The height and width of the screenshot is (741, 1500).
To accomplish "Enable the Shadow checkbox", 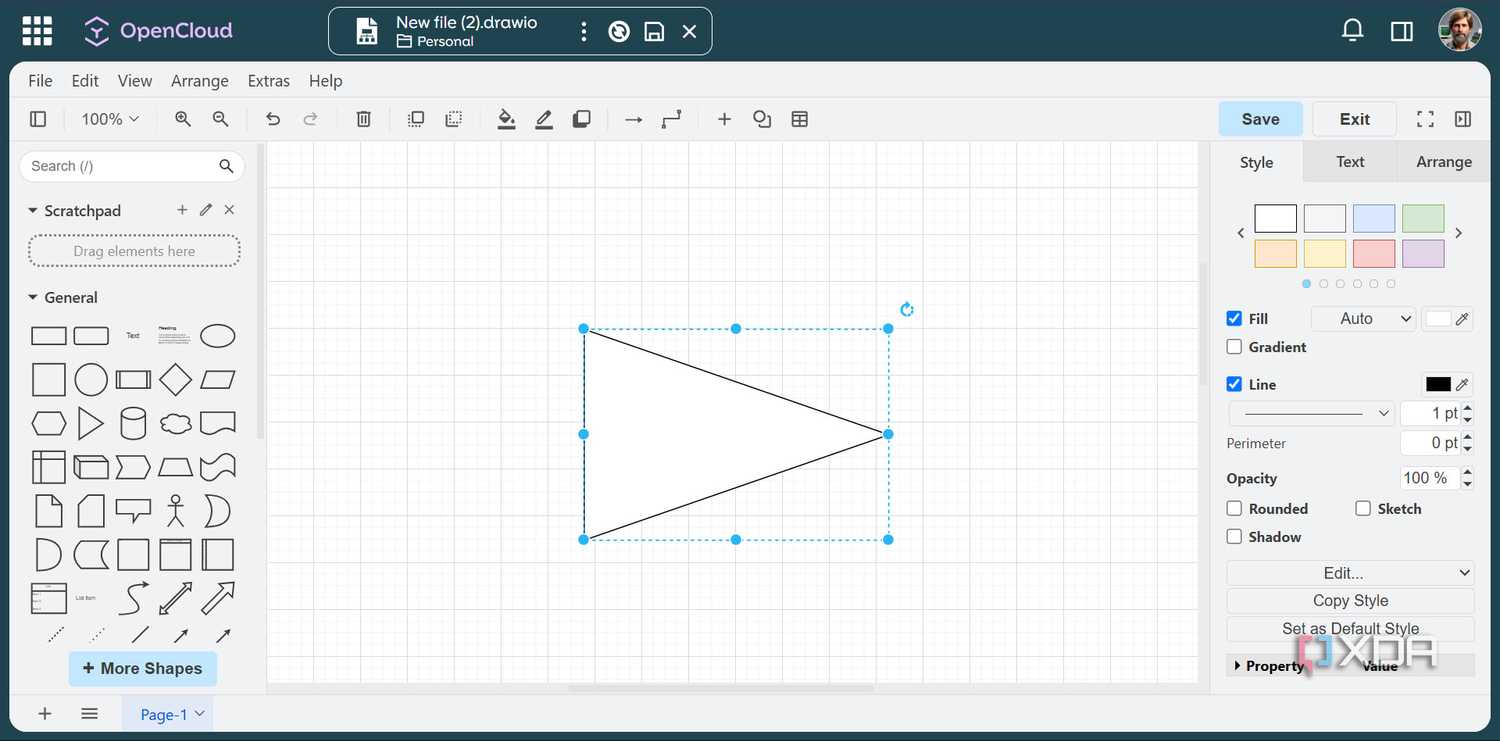I will (1234, 537).
